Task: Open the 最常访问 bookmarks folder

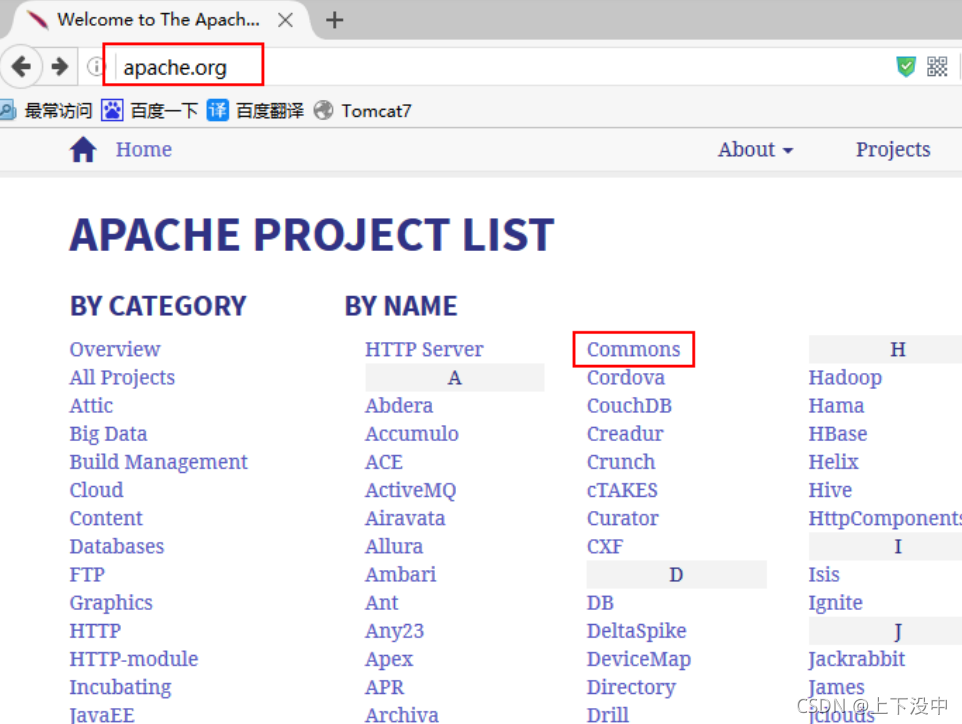Action: (x=45, y=111)
